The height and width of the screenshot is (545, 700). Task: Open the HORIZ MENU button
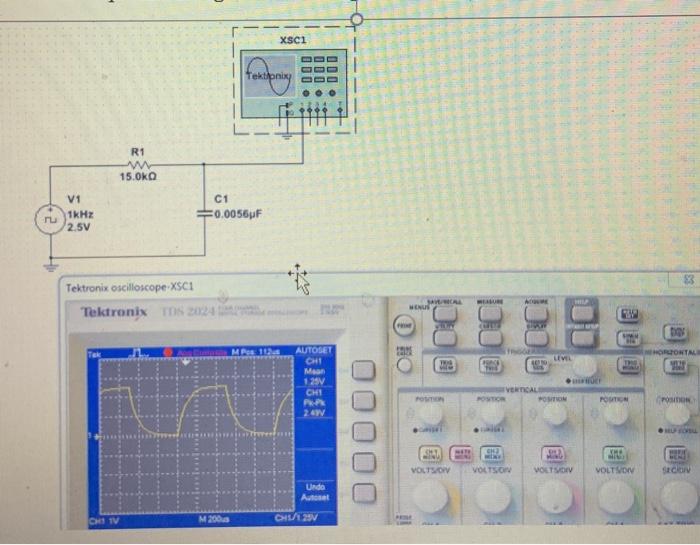click(676, 454)
